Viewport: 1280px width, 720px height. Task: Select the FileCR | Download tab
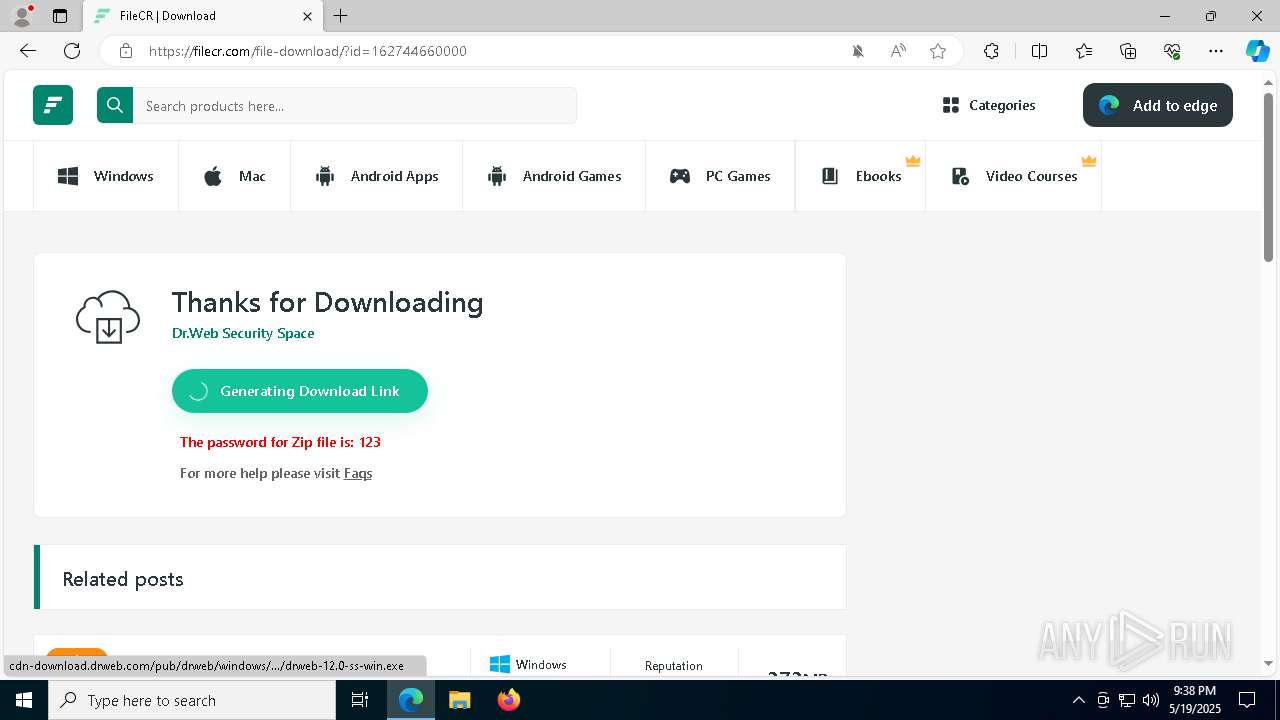pyautogui.click(x=202, y=16)
